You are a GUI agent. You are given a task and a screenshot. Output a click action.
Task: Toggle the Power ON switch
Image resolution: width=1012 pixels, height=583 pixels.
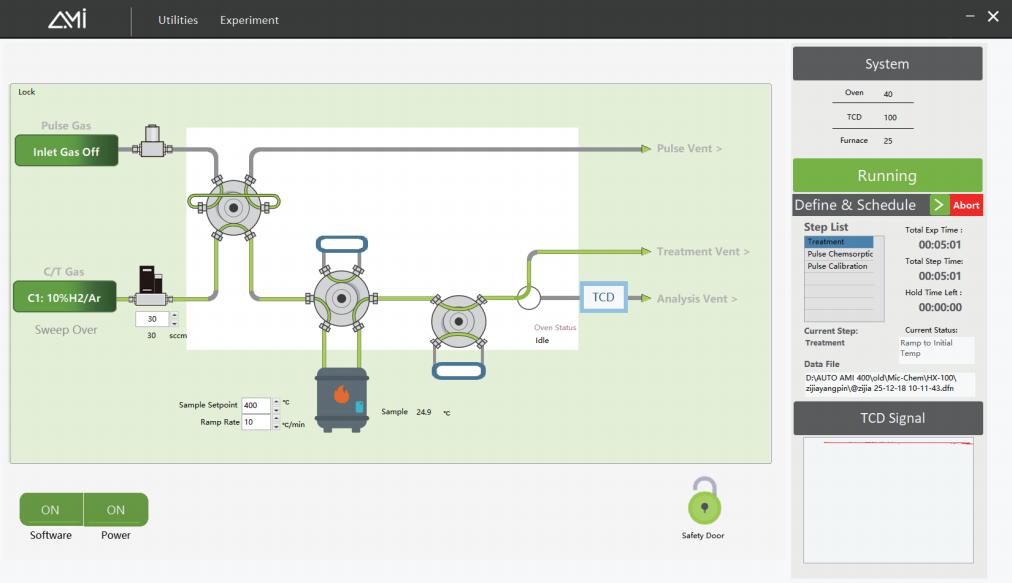(116, 510)
